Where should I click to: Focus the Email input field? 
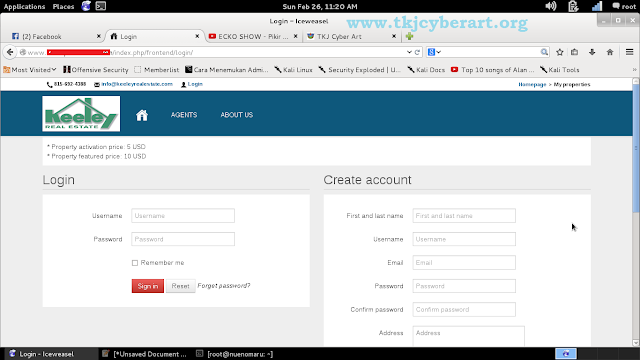(464, 263)
